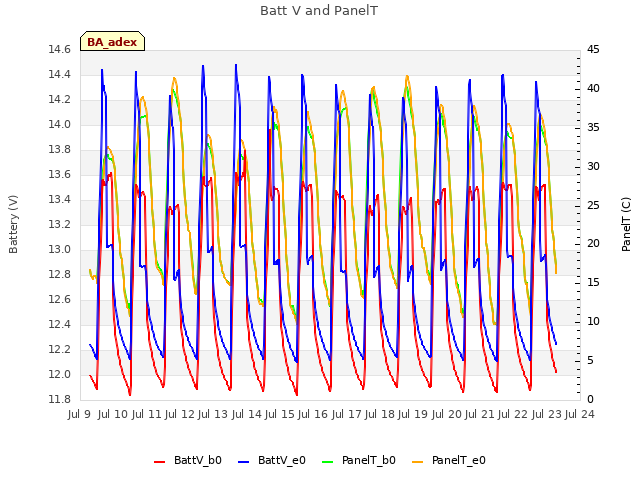This screenshot has height=480, width=640.
Task: Click the 10 tick on PanelT axis
Action: pos(593,322)
